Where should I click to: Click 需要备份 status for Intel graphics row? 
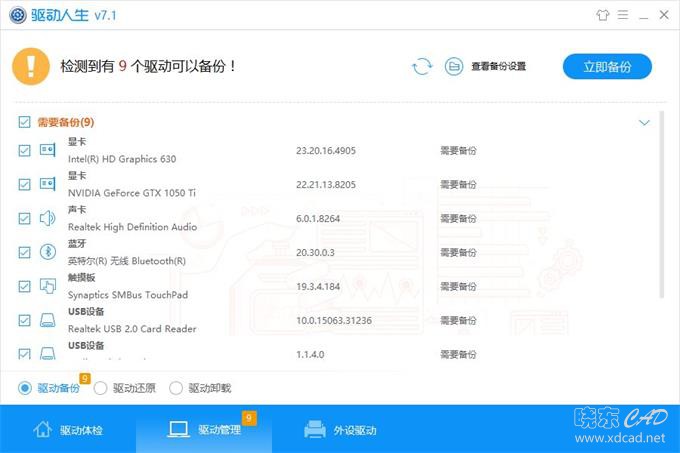click(458, 150)
